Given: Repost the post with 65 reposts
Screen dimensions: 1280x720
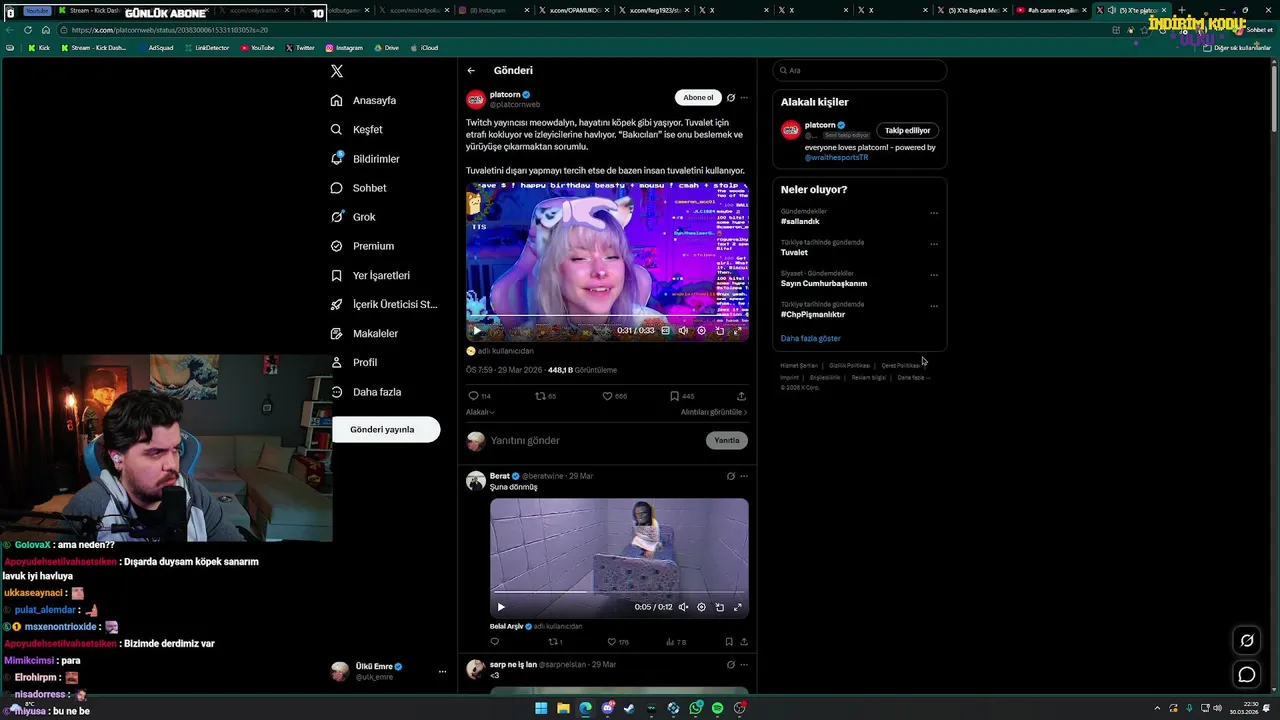Looking at the screenshot, I should [546, 396].
